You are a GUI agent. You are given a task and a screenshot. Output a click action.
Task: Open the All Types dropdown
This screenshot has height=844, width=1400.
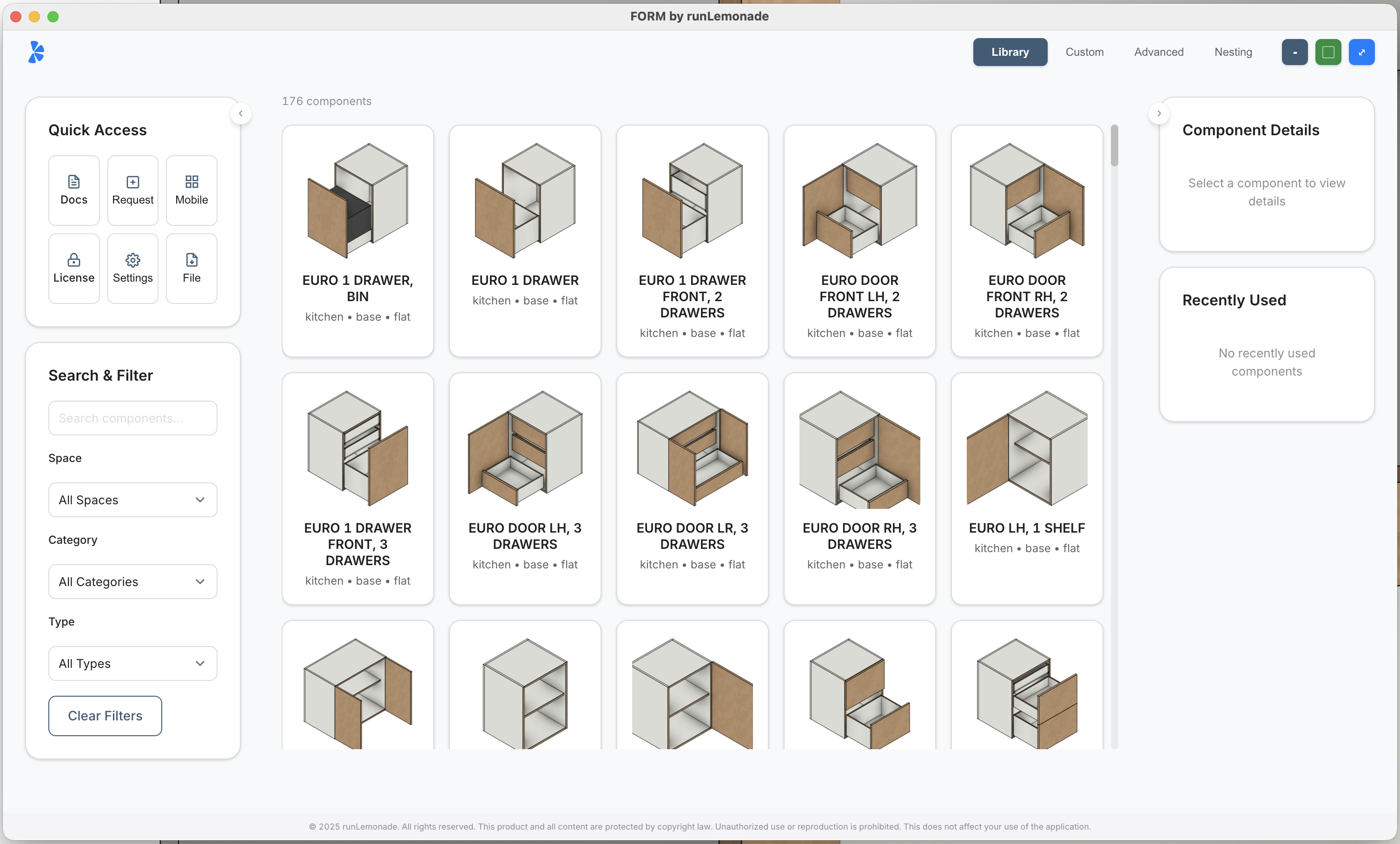pos(132,663)
